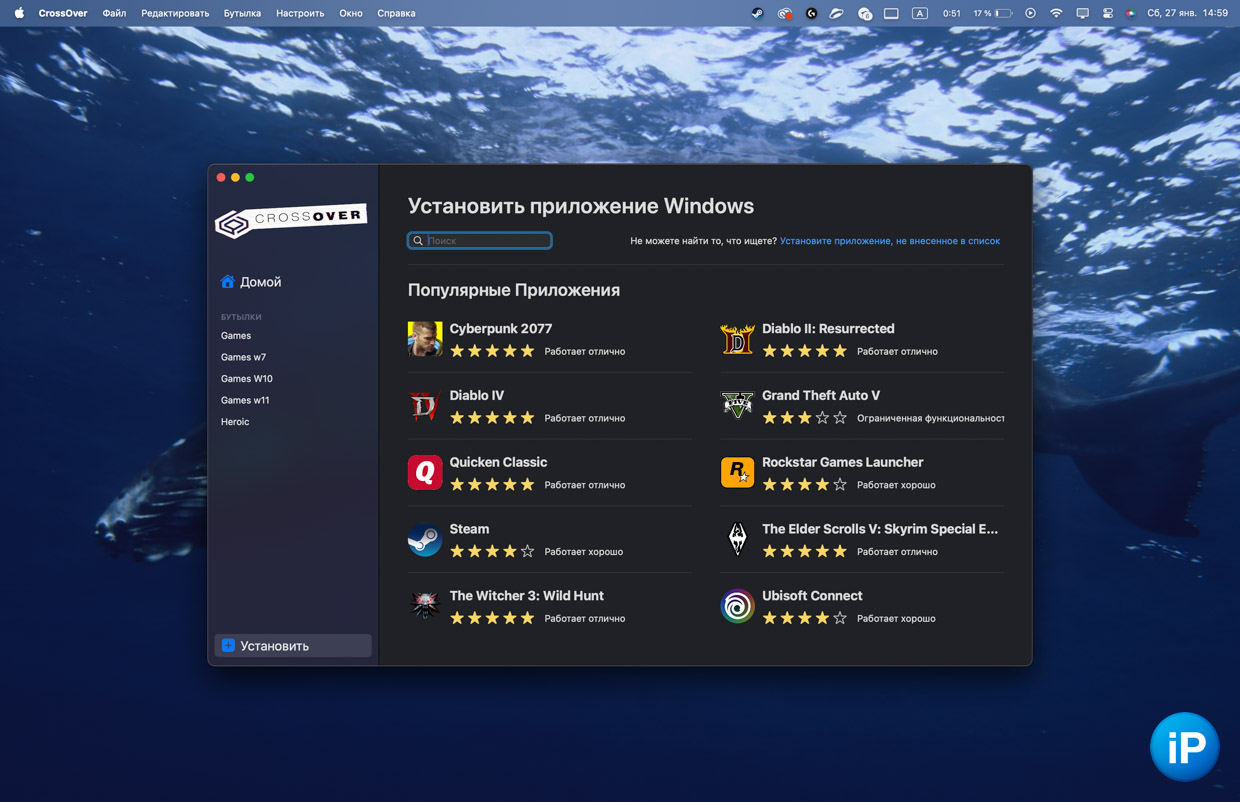This screenshot has height=802, width=1240.
Task: Open the Справка menu
Action: 396,13
